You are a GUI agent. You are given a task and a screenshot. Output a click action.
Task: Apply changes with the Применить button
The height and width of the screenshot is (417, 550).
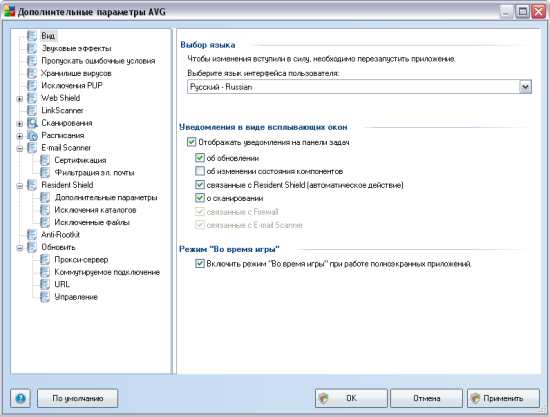pyautogui.click(x=503, y=398)
